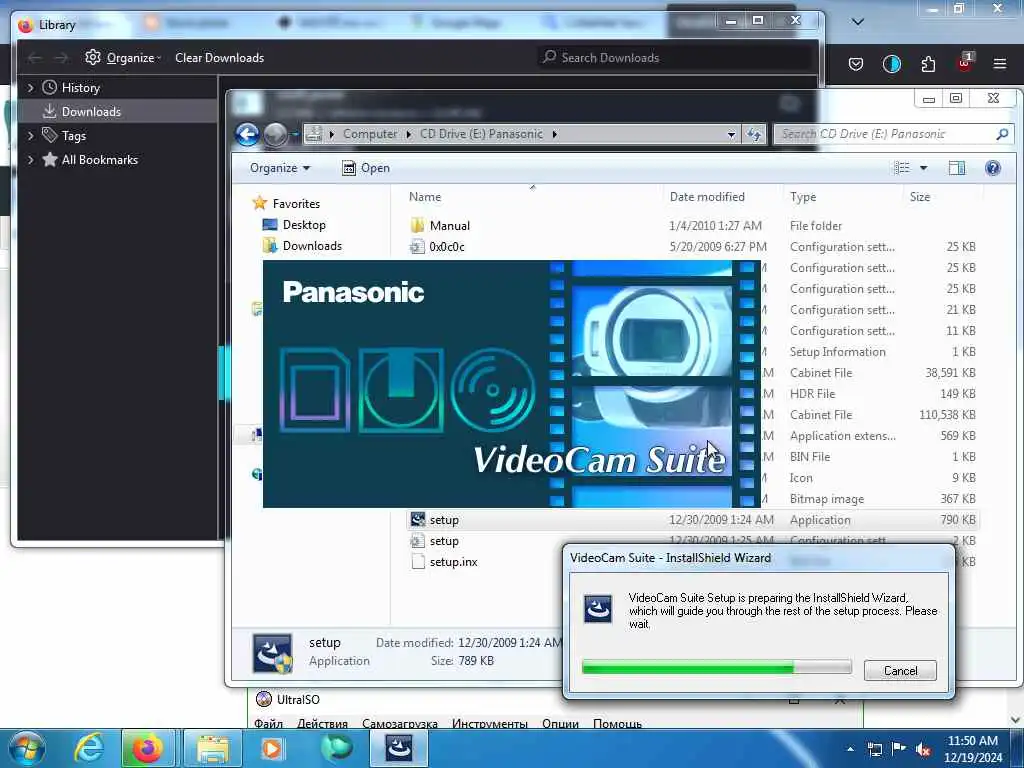Screen dimensions: 1024x768
Task: Open UltraISO Помощь menu
Action: (x=617, y=723)
